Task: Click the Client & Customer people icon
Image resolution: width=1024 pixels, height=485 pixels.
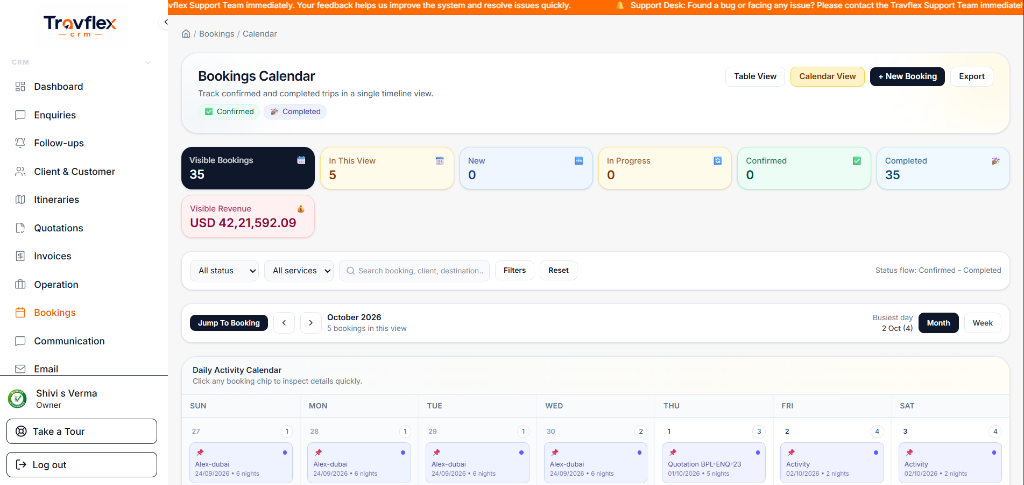Action: coord(20,172)
